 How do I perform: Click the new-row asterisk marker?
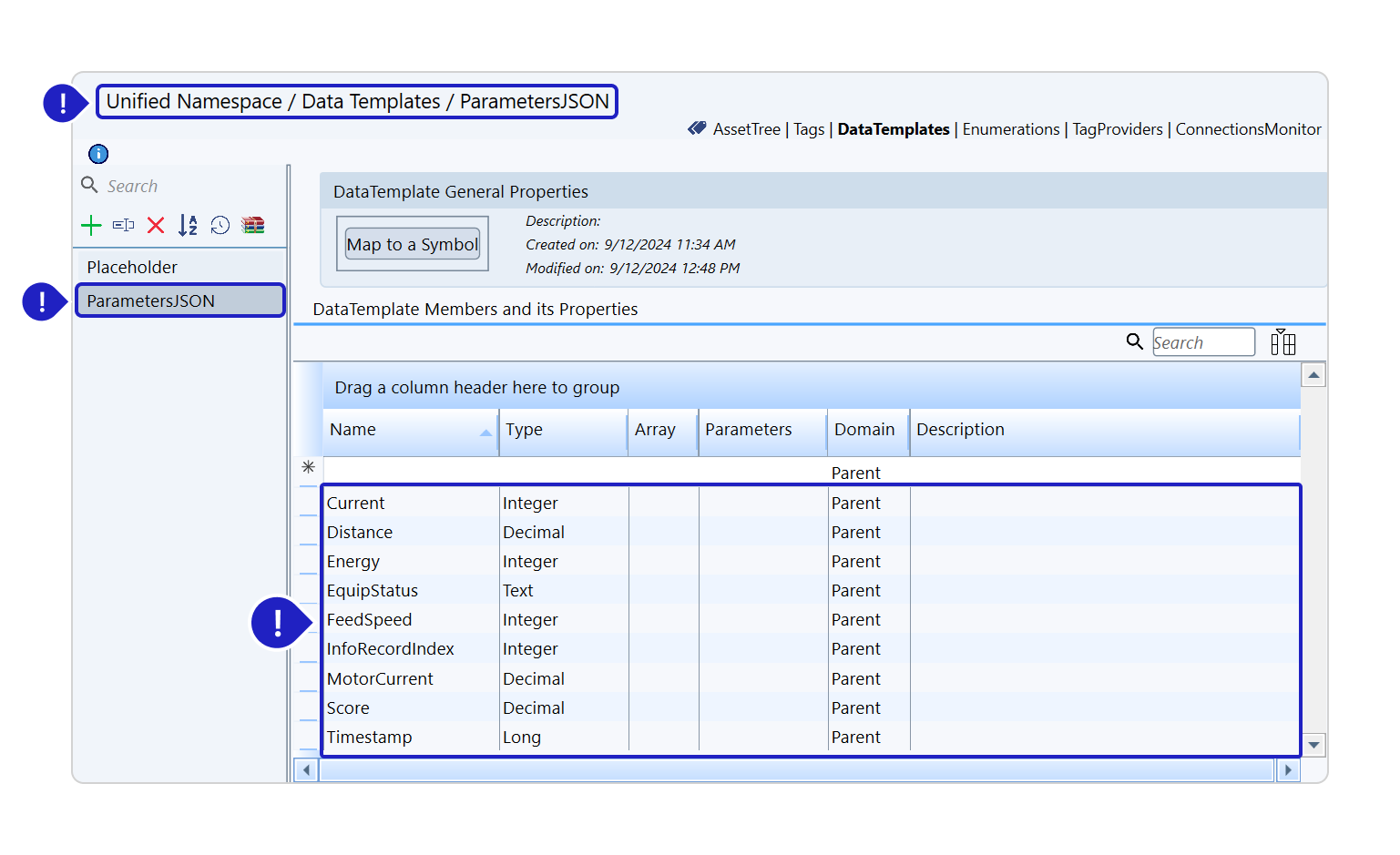[308, 467]
